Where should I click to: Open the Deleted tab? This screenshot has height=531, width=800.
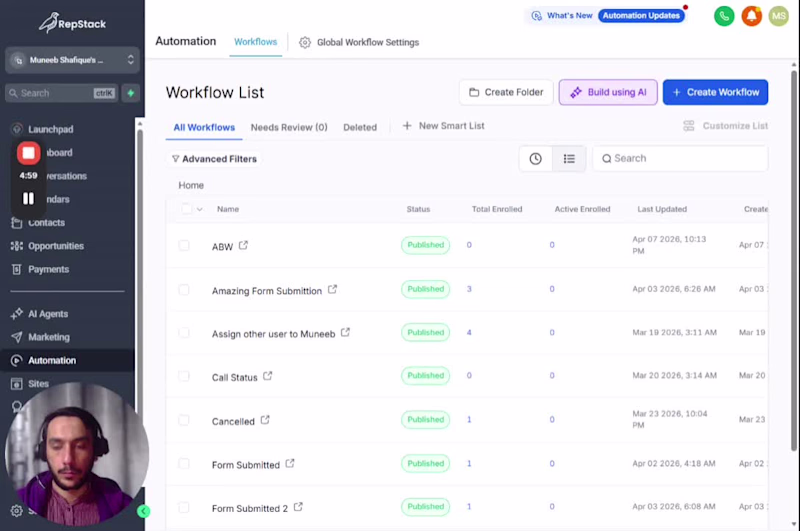[360, 128]
